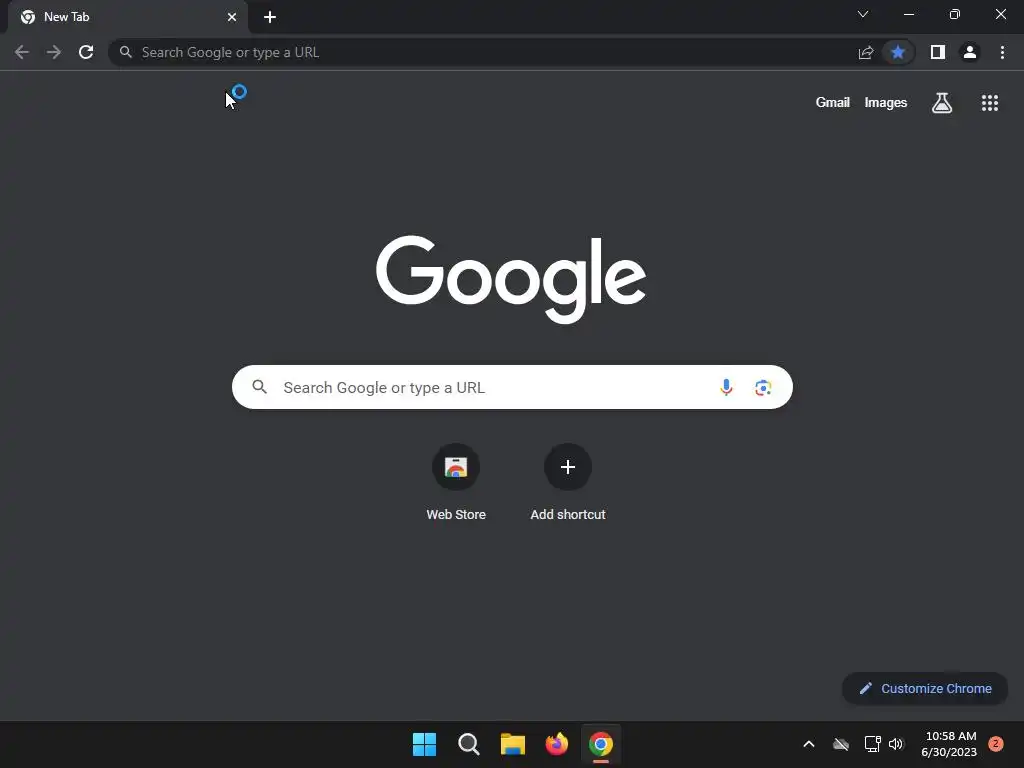Screen dimensions: 1024x768
Task: Launch Firefox from the taskbar
Action: [x=556, y=744]
